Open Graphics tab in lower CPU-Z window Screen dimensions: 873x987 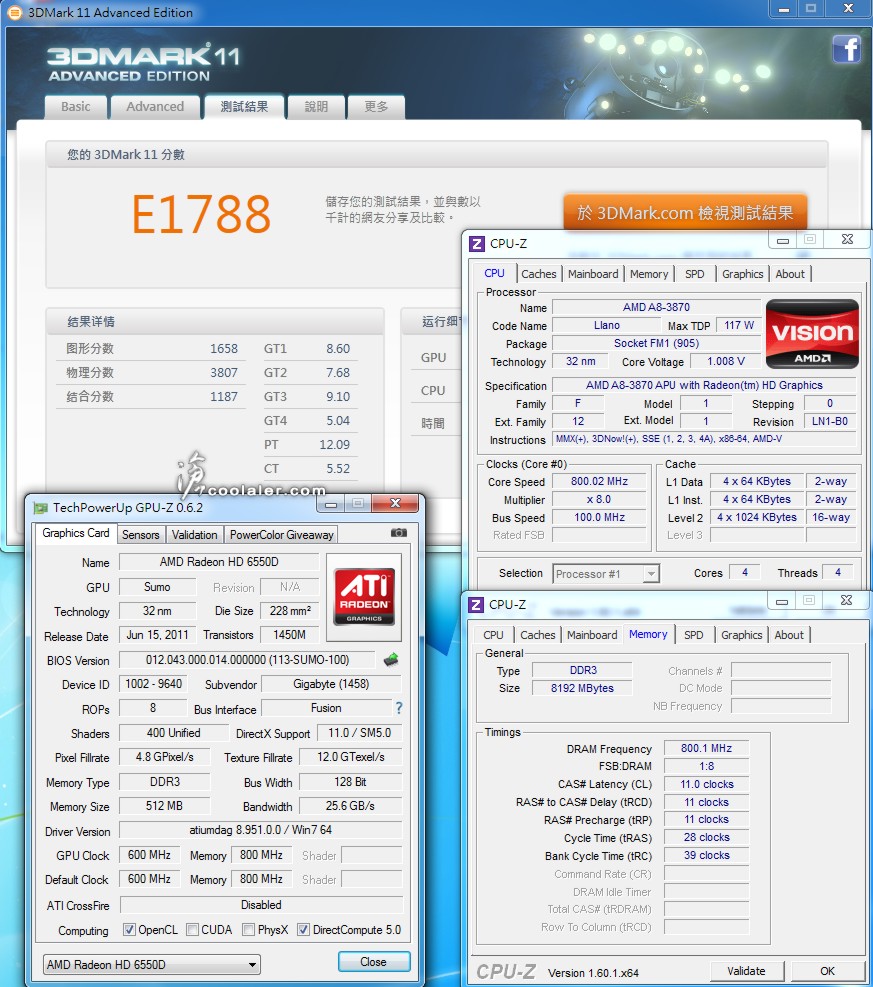(x=741, y=635)
